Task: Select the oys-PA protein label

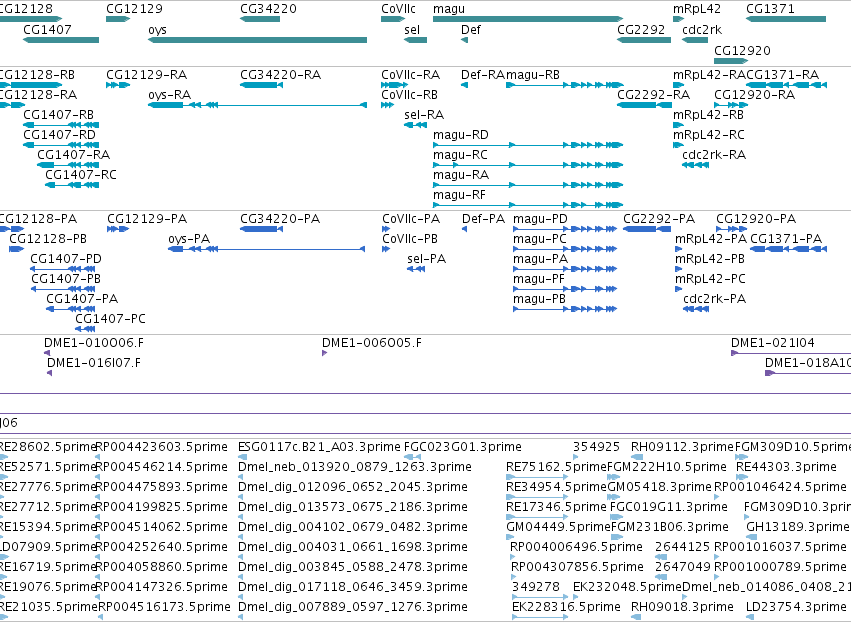Action: tap(189, 239)
